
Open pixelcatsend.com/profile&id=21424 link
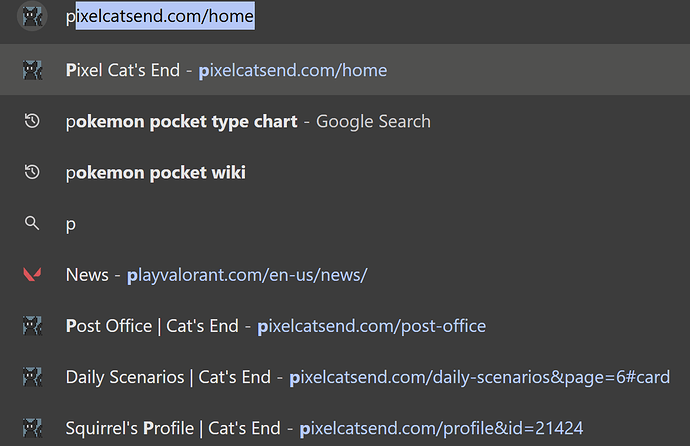441,428
